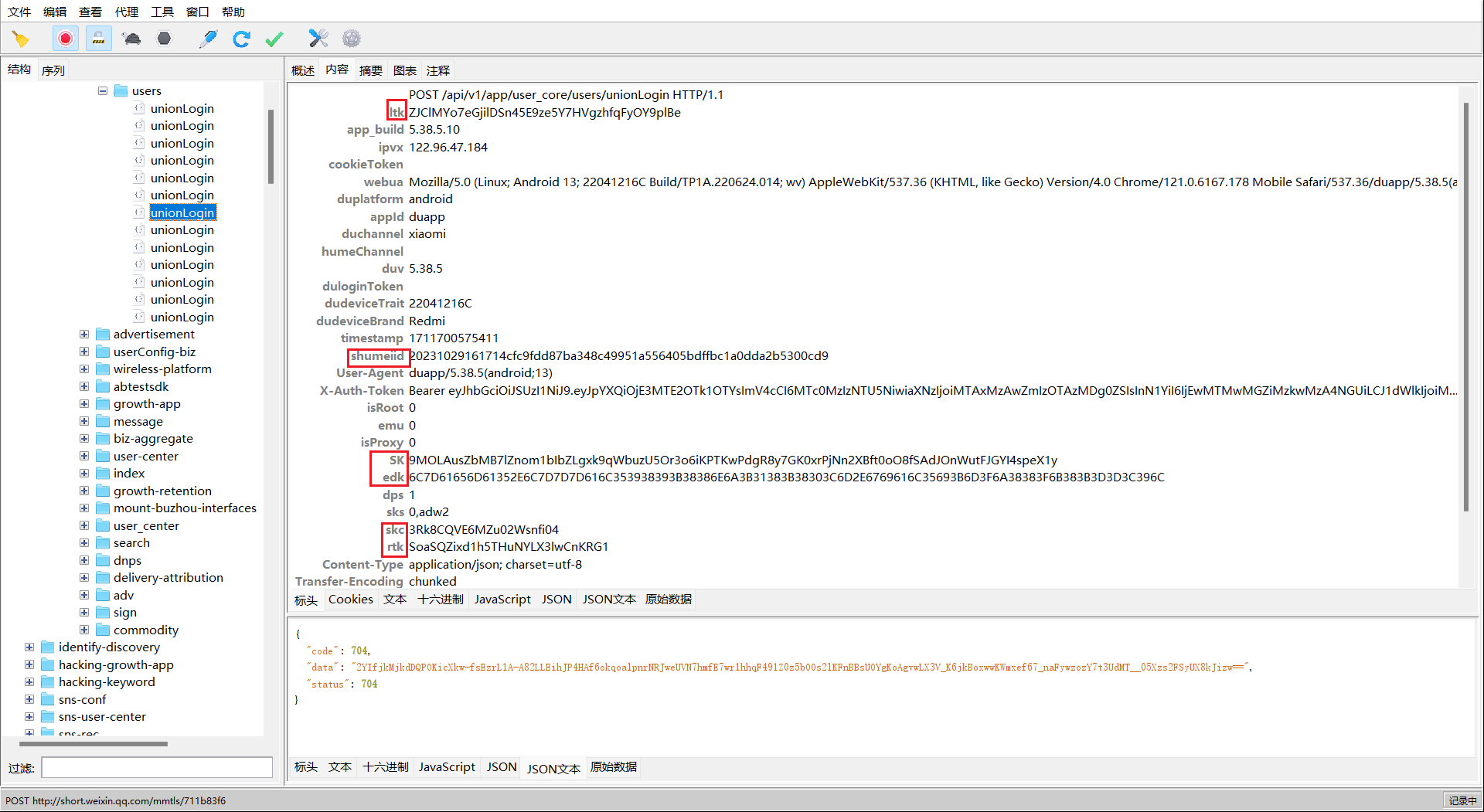Select the response 原始数据 tab
The height and width of the screenshot is (812, 1484).
pyautogui.click(x=614, y=767)
